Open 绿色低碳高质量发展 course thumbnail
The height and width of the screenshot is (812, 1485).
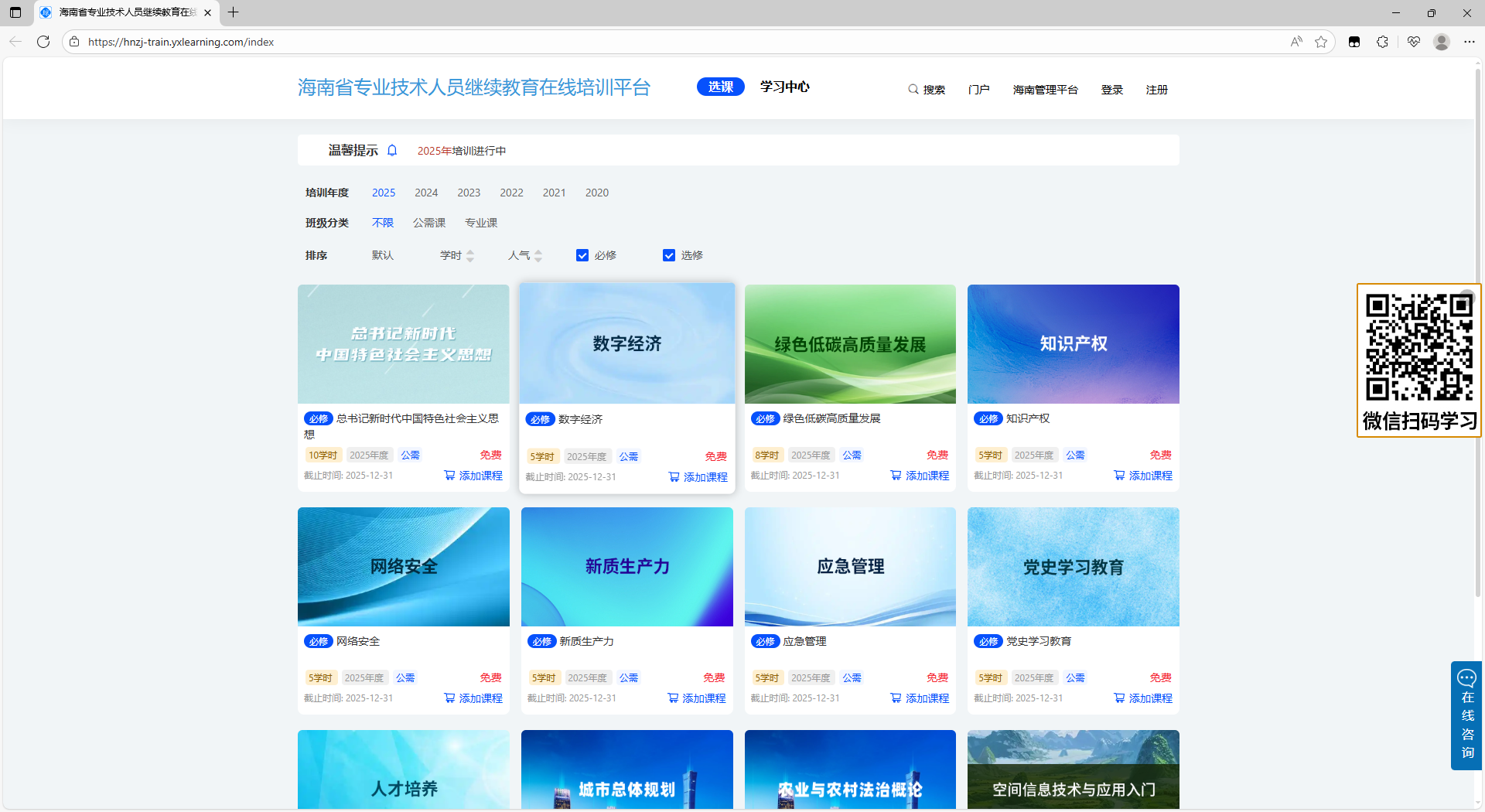point(850,344)
